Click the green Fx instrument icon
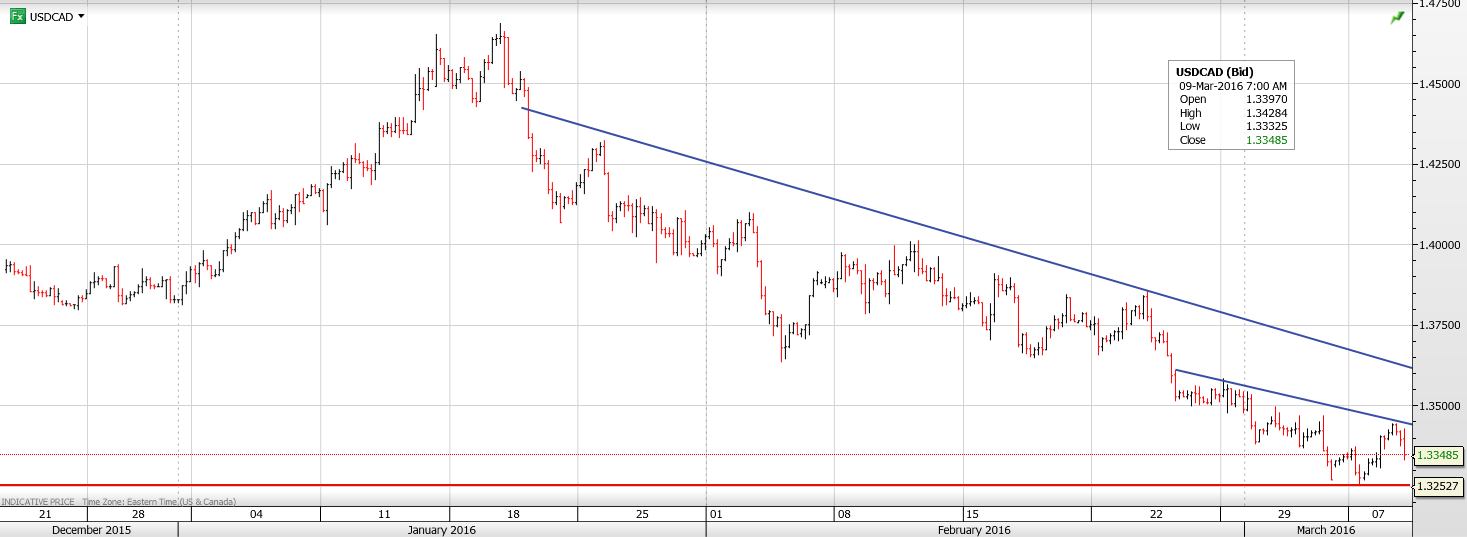Image resolution: width=1467 pixels, height=537 pixels. (17, 16)
